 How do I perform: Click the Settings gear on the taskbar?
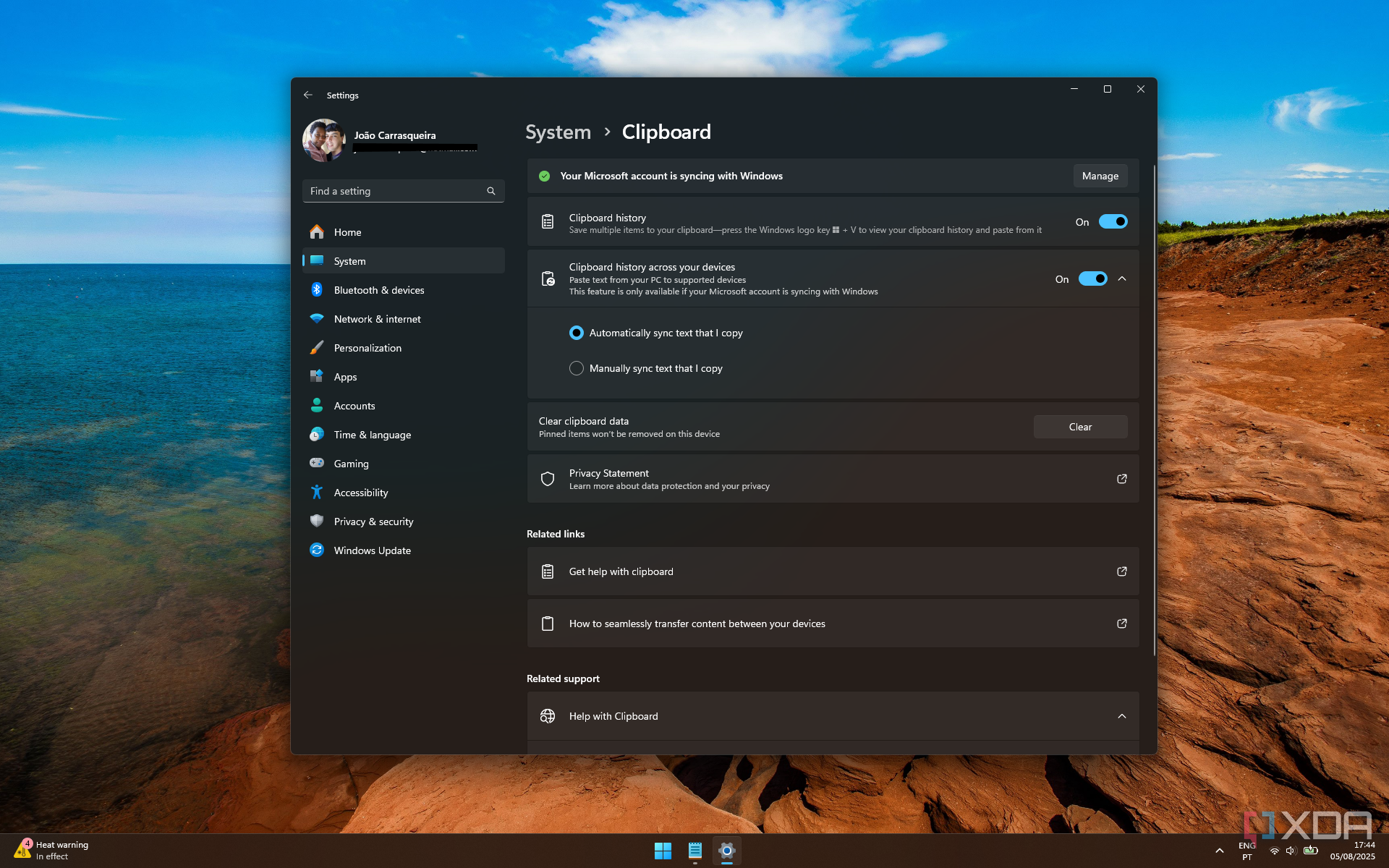click(727, 851)
